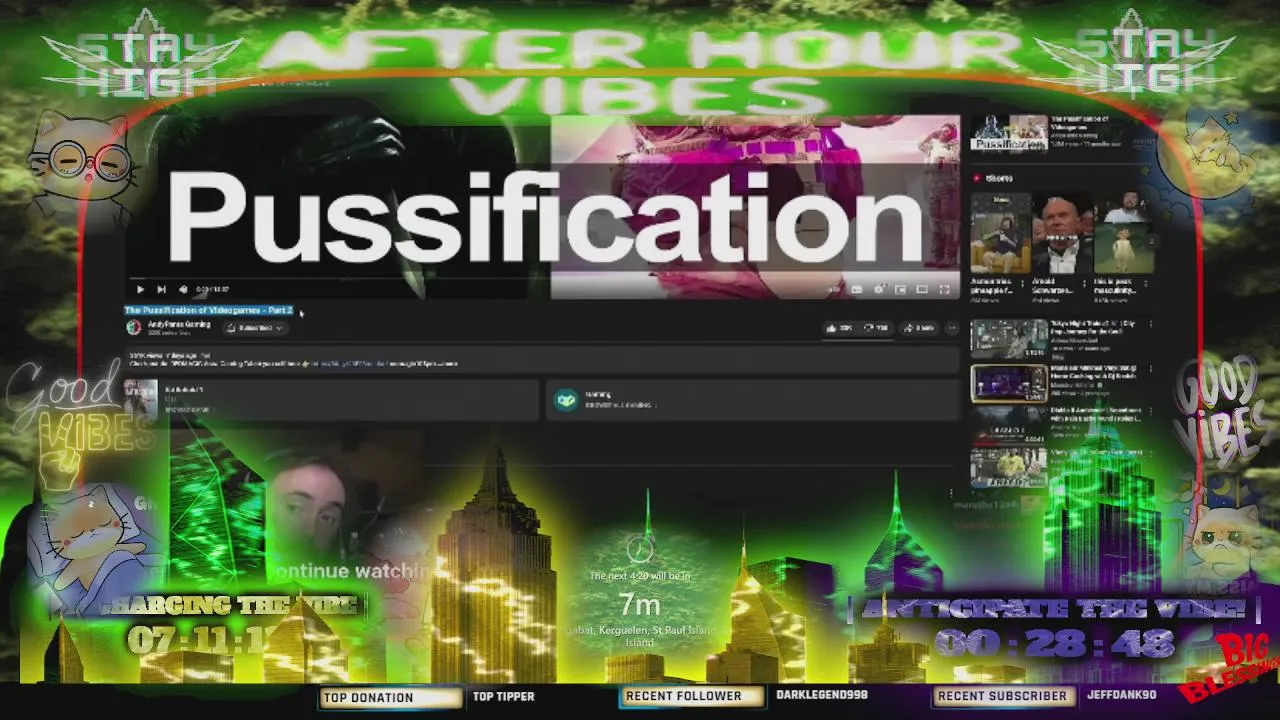This screenshot has width=1280, height=720.
Task: Click the RECENT FOLLOWER label in the bottom bar
Action: (x=684, y=696)
